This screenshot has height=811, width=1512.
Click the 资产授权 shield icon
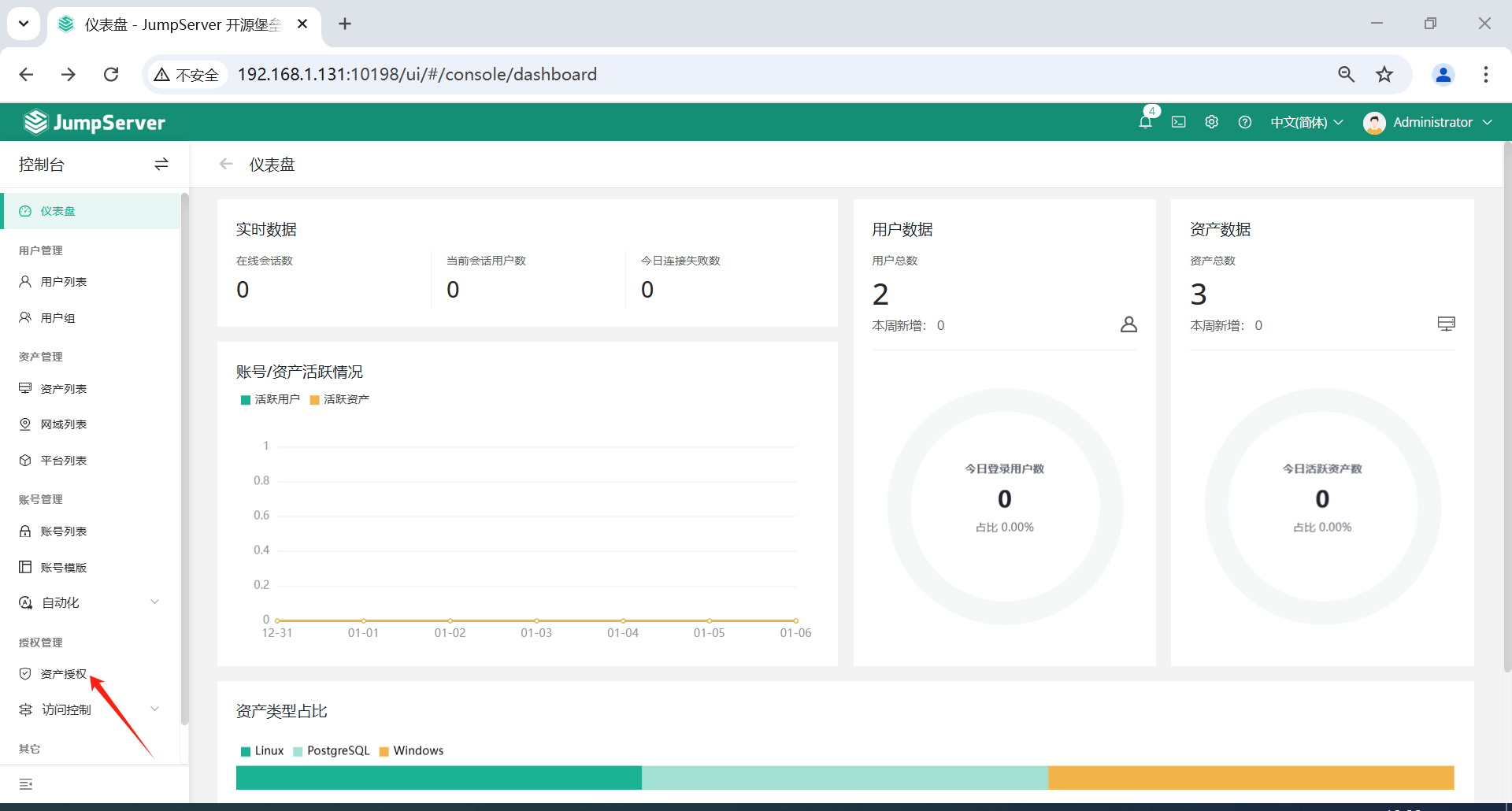pyautogui.click(x=25, y=674)
